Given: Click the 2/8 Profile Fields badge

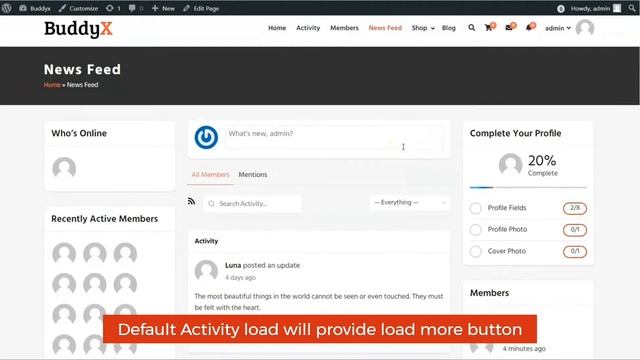Looking at the screenshot, I should 575,208.
